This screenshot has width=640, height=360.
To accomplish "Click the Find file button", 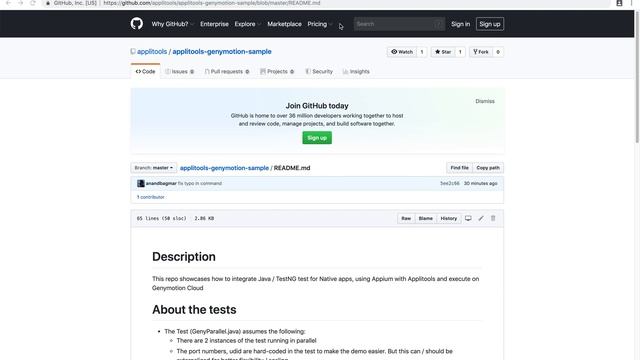I will (460, 168).
